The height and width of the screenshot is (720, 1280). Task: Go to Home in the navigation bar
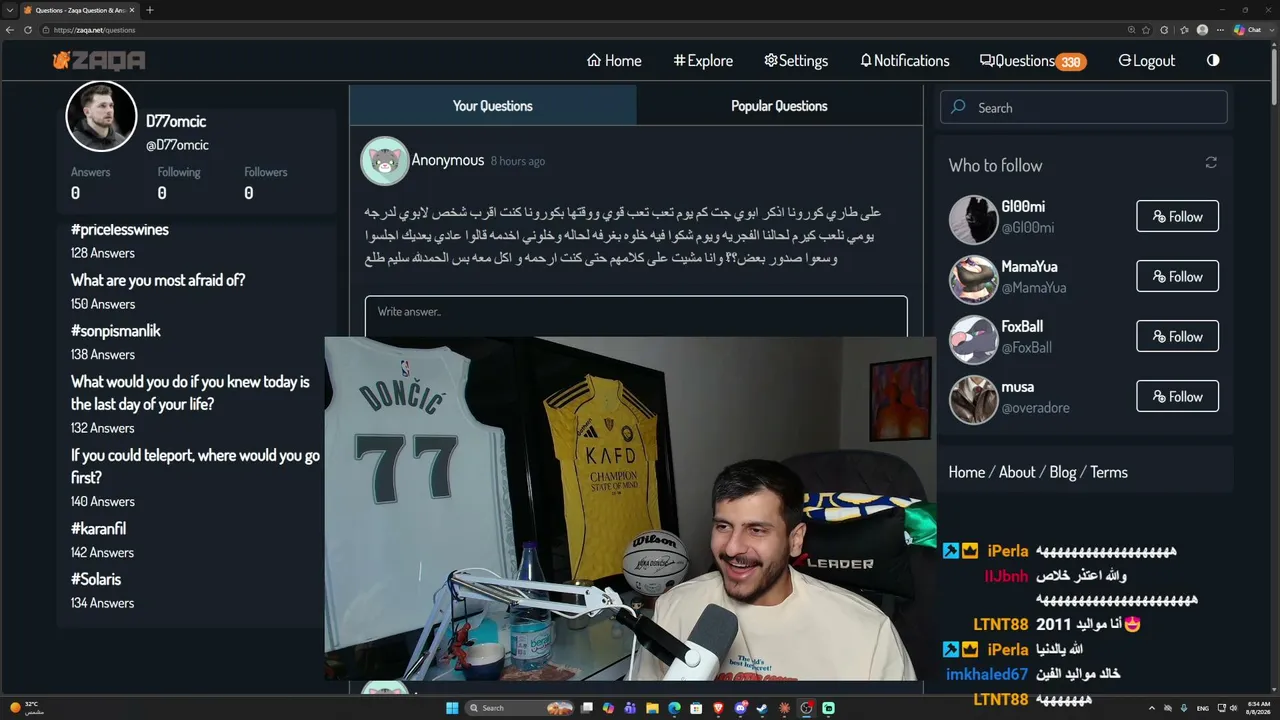614,61
